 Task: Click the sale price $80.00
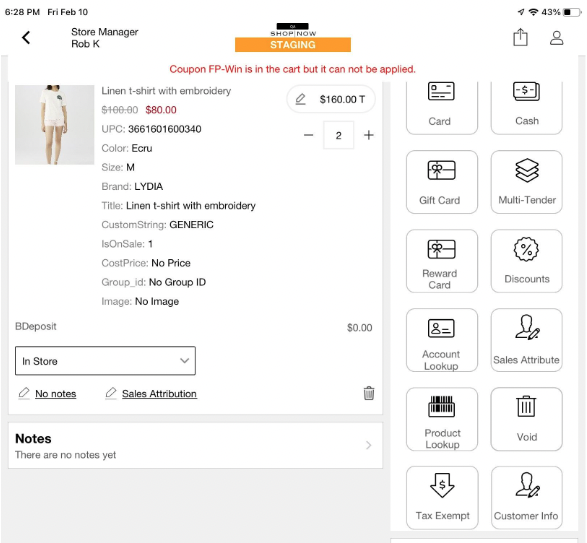[x=161, y=110]
